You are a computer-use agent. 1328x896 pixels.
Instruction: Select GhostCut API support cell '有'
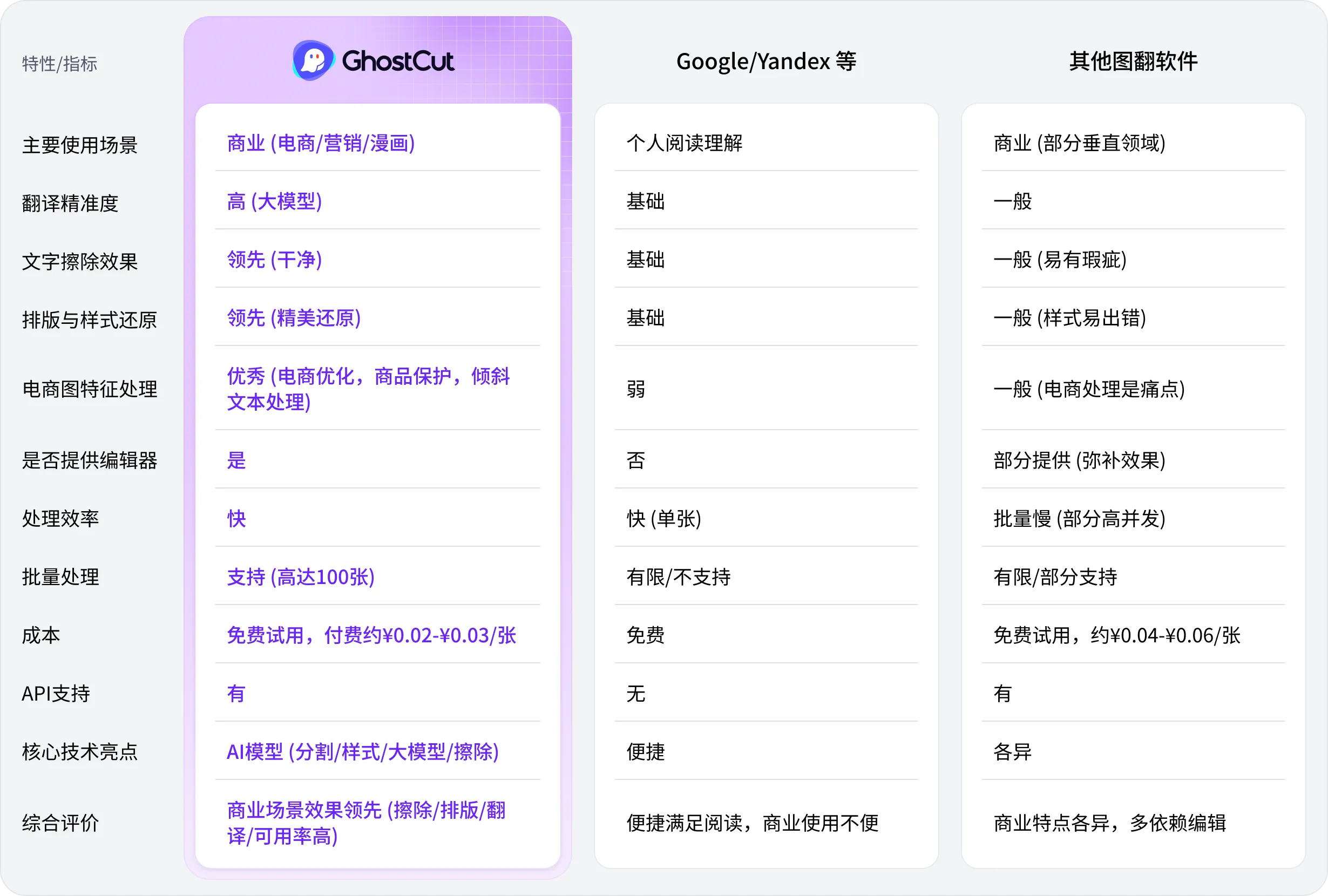236,694
